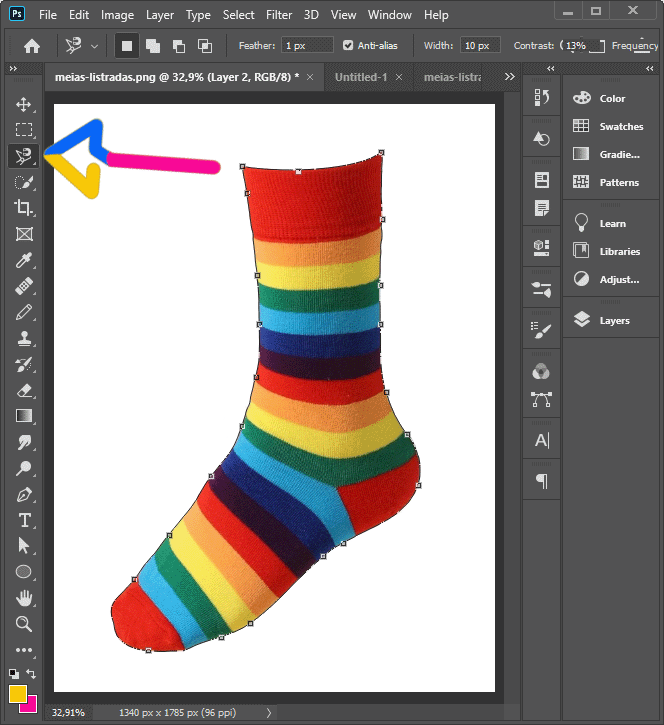Reset default foreground and background colors
Viewport: 664px width, 725px height.
click(14, 673)
